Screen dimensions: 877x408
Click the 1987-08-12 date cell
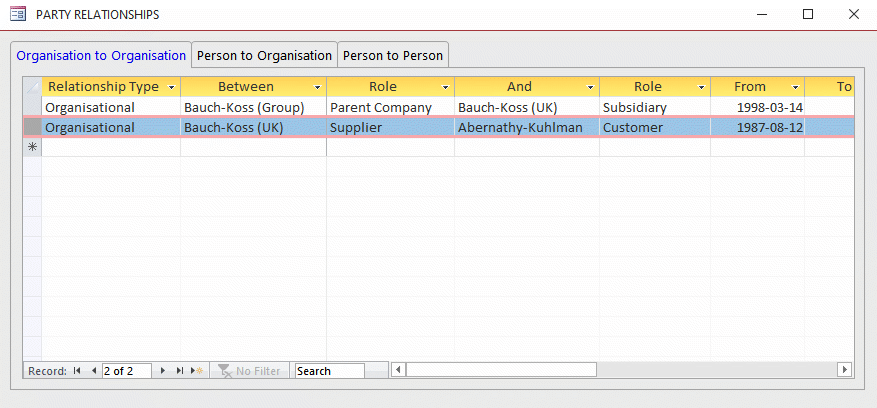[758, 127]
